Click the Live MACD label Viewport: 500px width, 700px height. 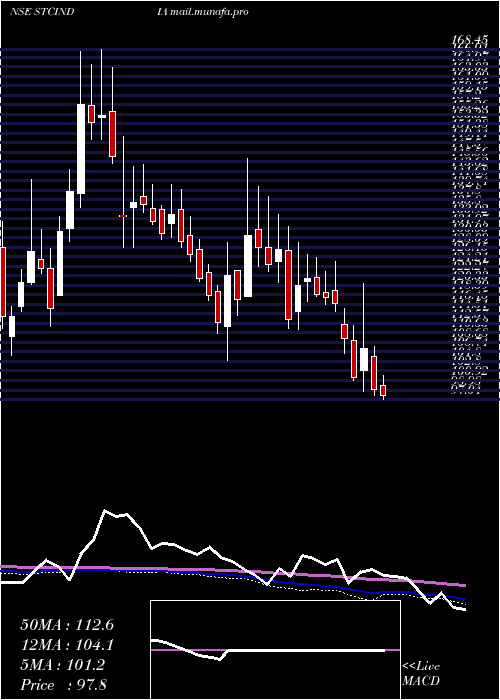[x=421, y=674]
